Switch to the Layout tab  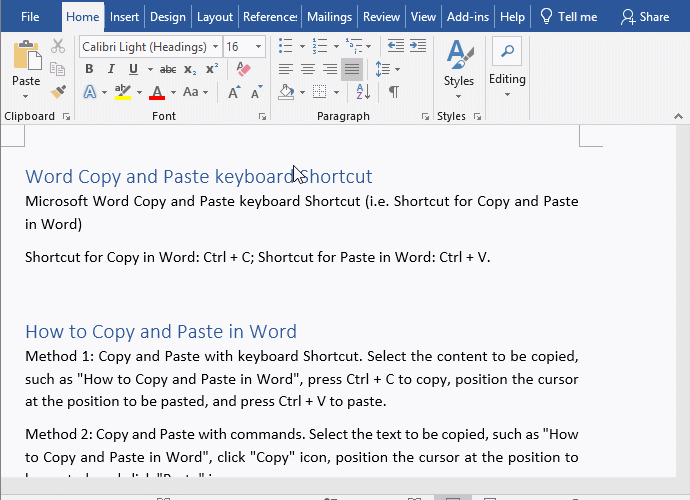point(215,17)
